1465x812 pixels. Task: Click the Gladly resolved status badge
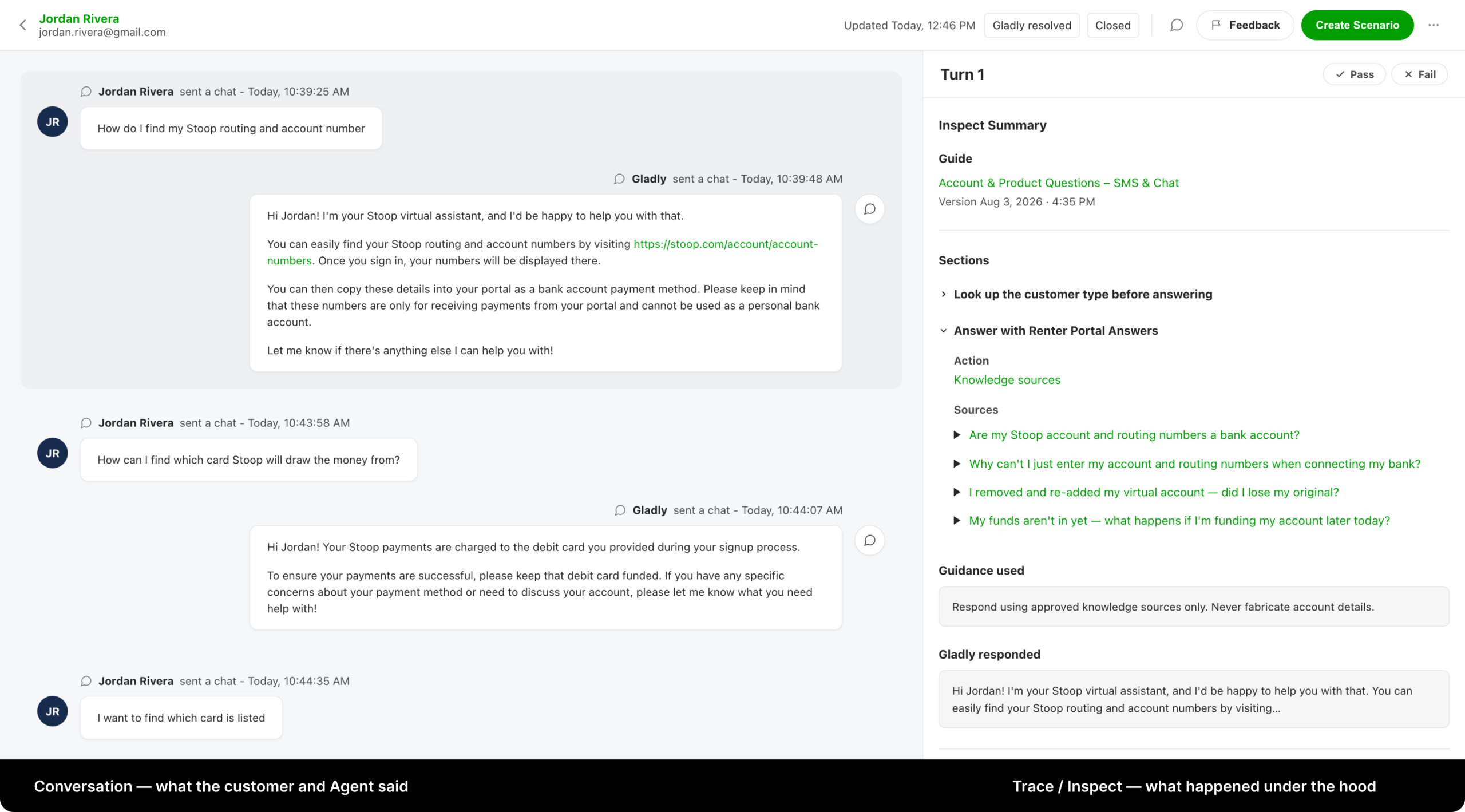tap(1032, 25)
